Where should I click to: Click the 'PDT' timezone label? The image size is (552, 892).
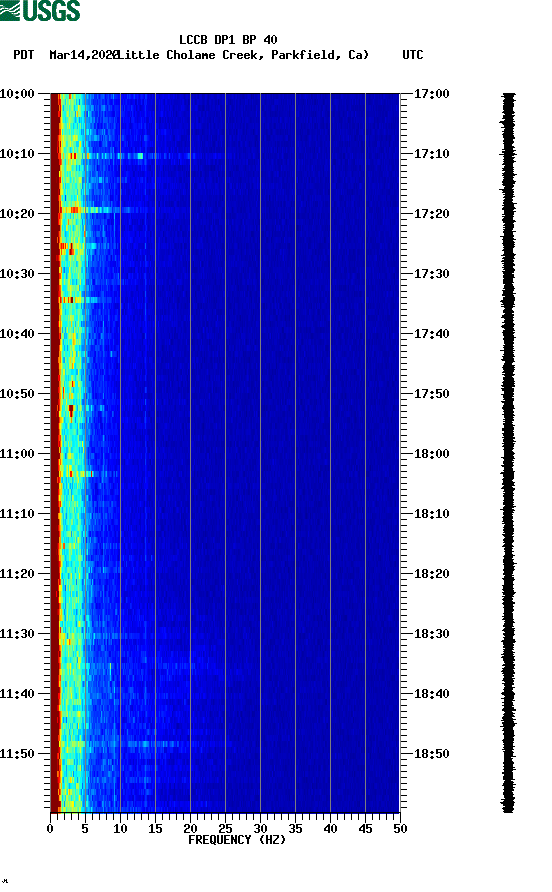(x=23, y=55)
